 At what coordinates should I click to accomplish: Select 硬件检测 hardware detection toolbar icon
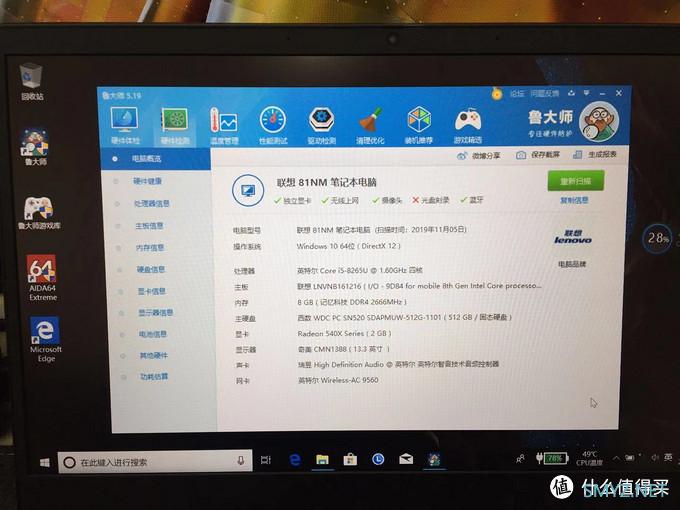click(x=175, y=125)
